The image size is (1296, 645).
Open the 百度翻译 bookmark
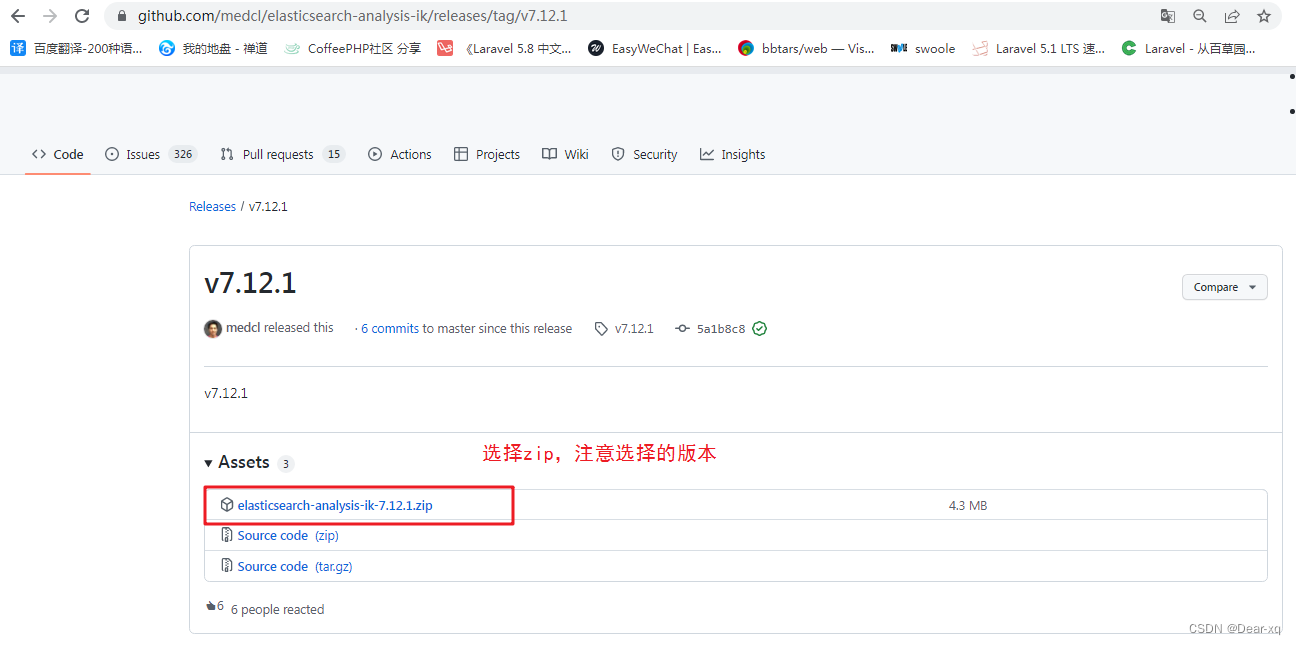(x=76, y=48)
